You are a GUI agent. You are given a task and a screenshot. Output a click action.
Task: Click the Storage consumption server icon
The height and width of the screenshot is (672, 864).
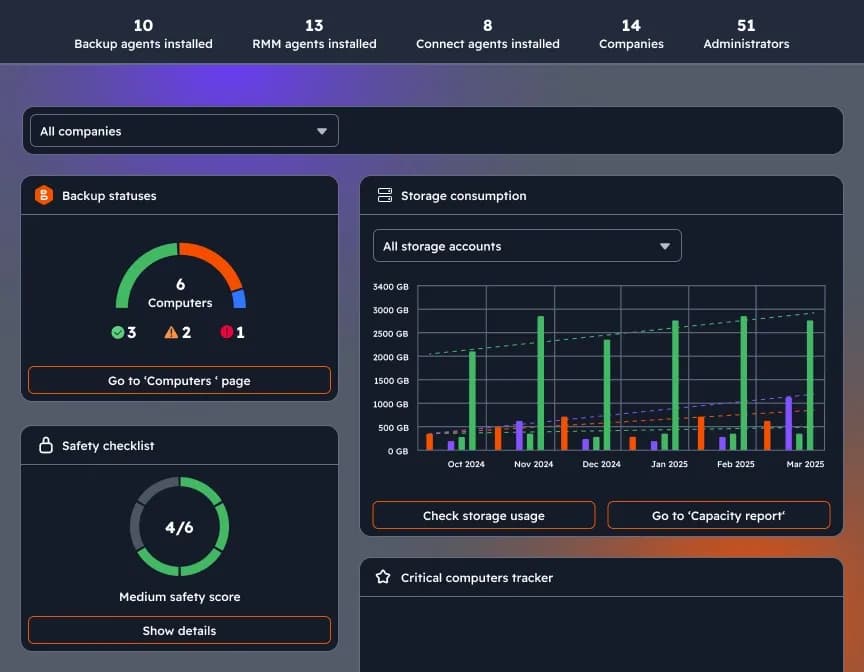coord(385,196)
